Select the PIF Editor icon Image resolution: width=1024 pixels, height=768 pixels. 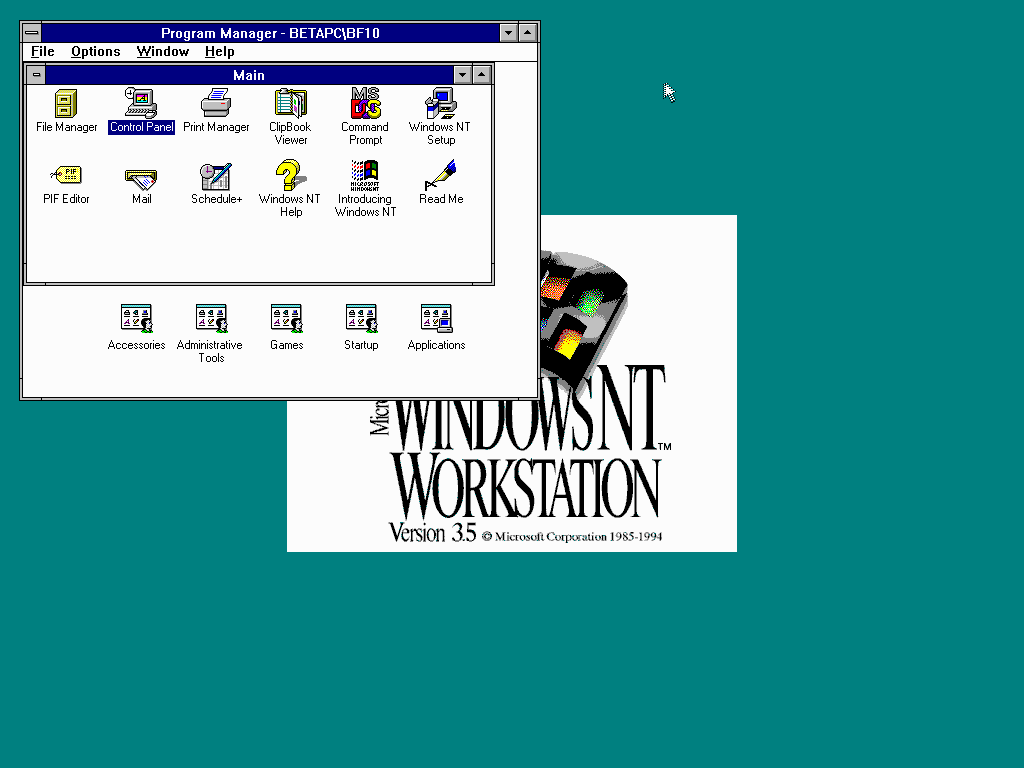click(66, 176)
